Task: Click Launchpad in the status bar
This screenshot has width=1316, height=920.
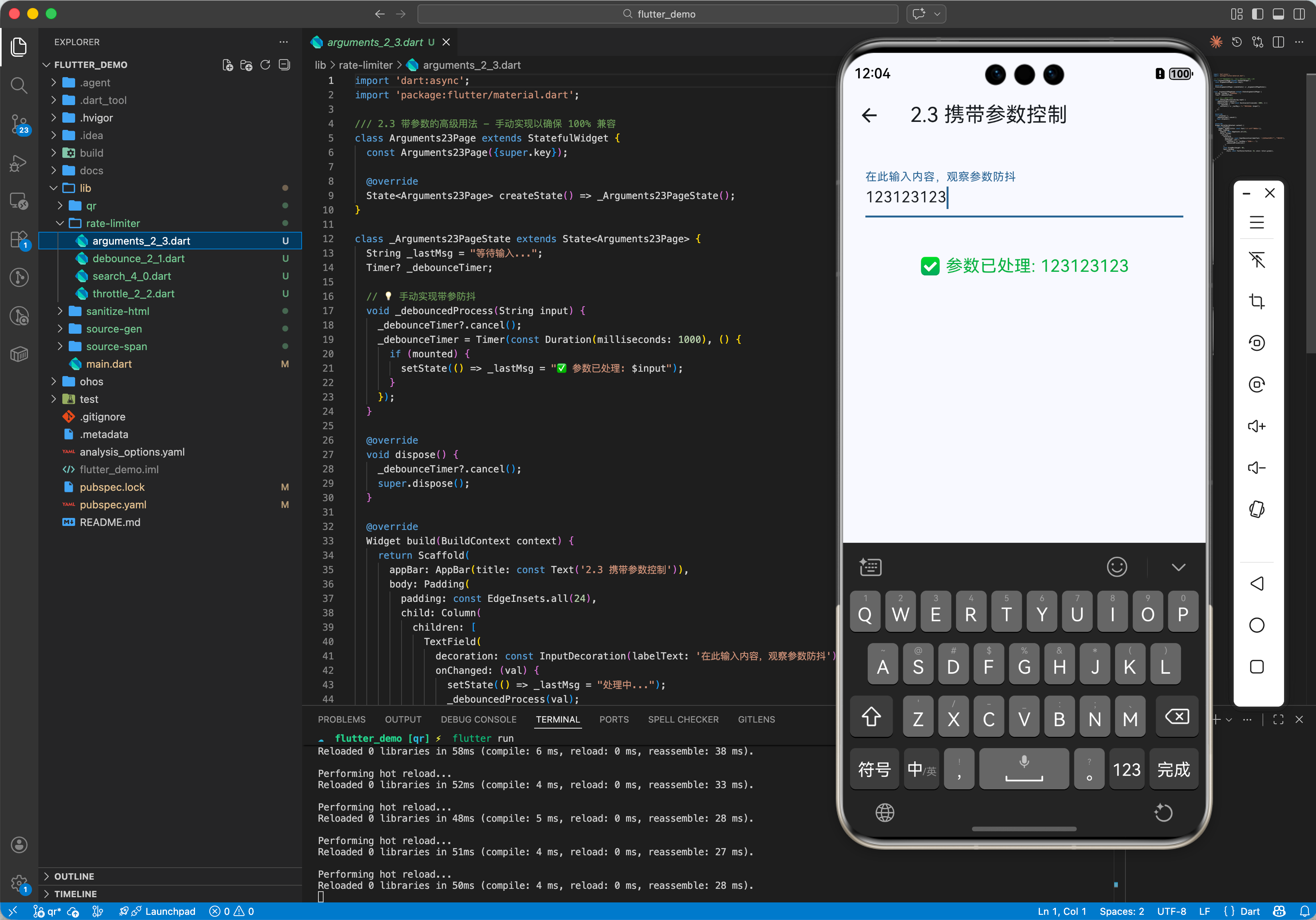Action: (x=170, y=911)
